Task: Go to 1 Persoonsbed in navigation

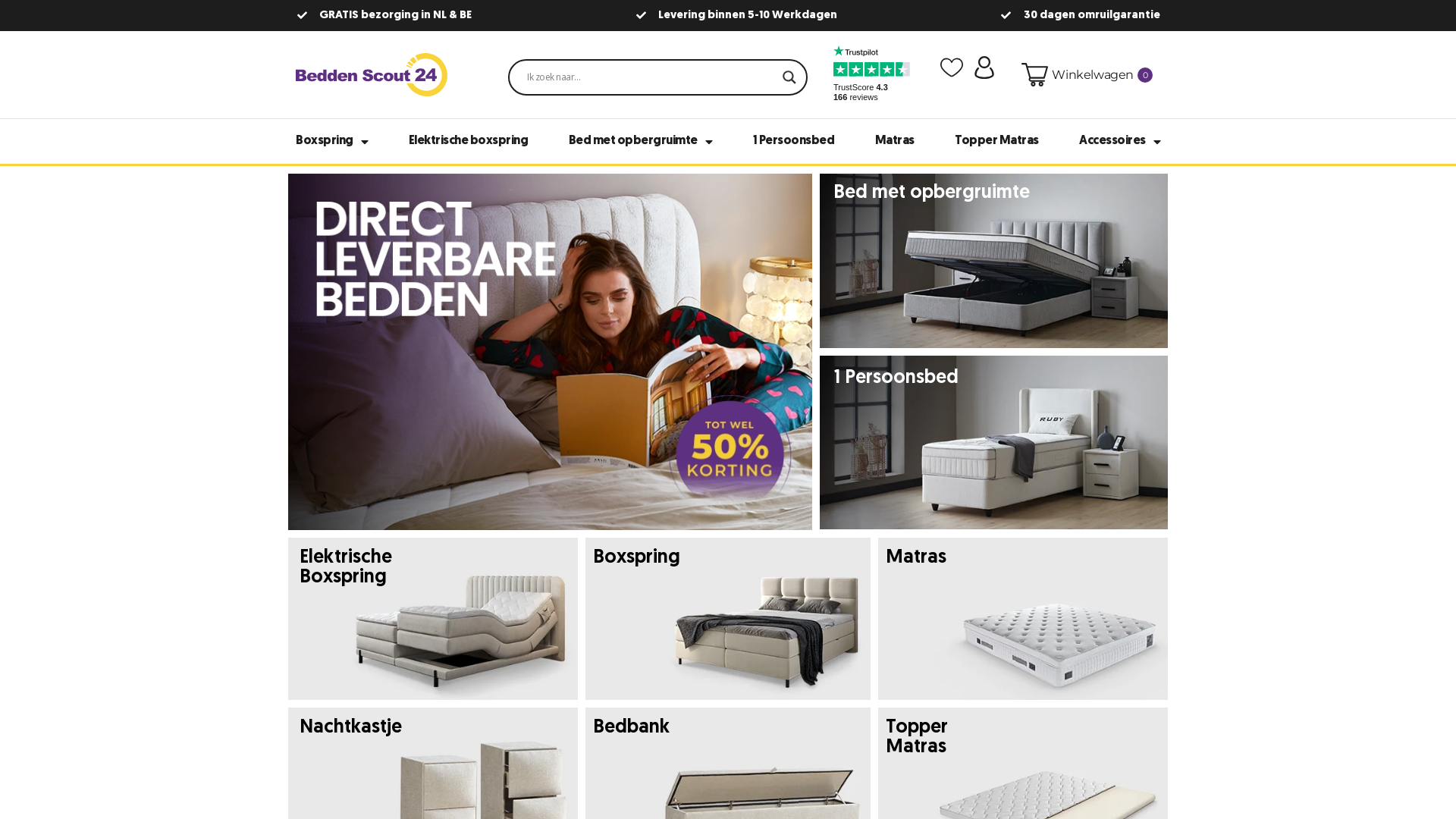Action: 794,140
